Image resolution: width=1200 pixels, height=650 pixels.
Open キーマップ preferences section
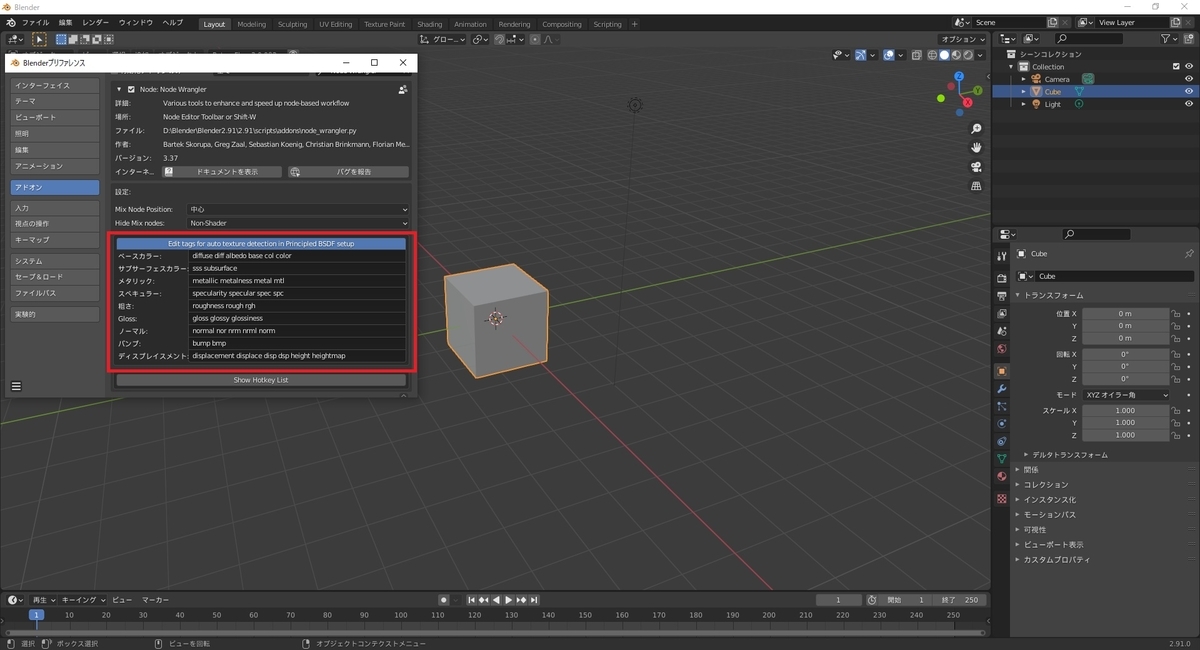(x=55, y=240)
